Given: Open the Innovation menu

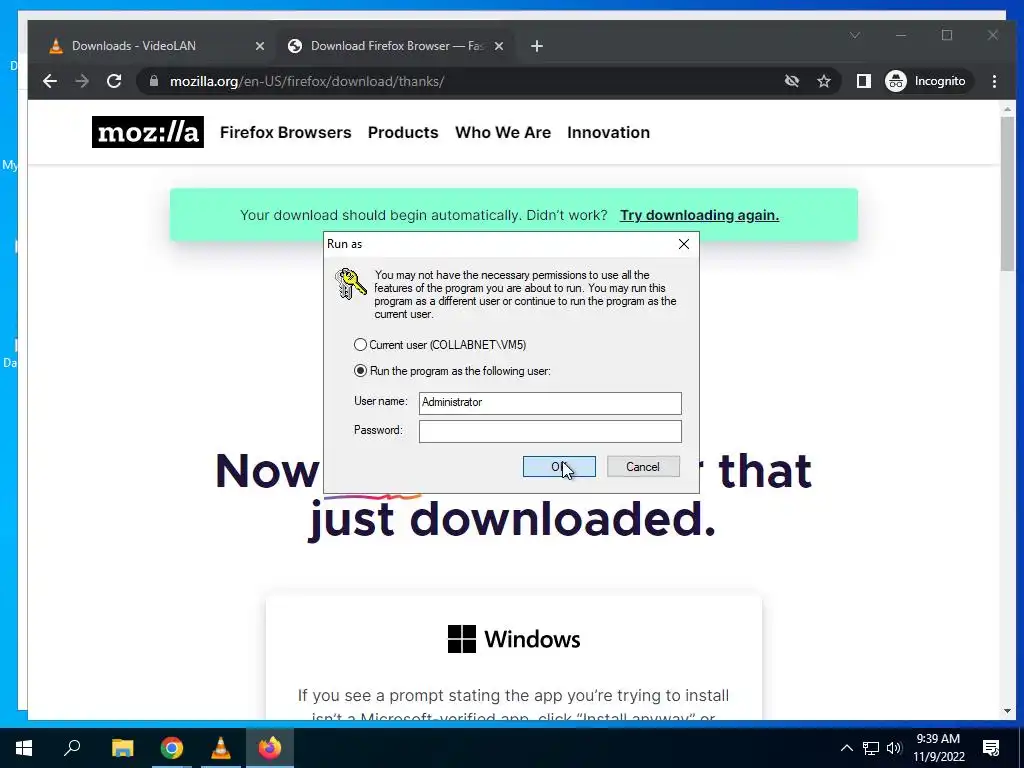Looking at the screenshot, I should point(609,132).
